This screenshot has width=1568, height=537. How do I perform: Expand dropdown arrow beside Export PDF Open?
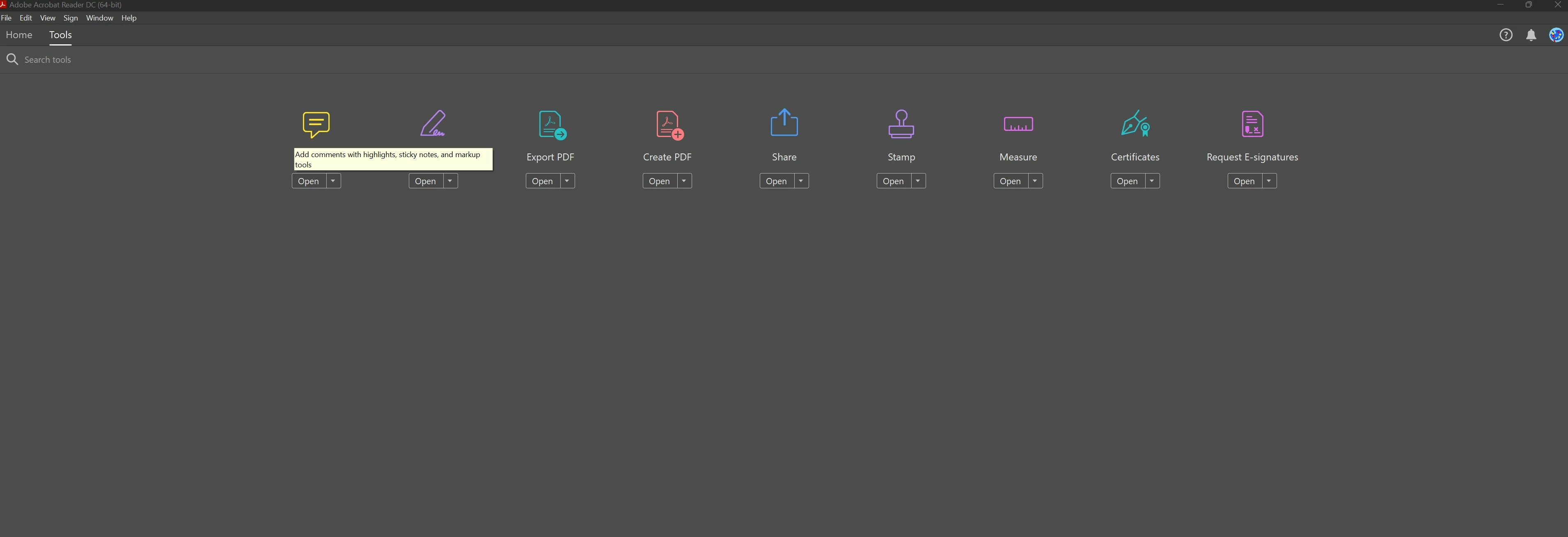click(567, 181)
